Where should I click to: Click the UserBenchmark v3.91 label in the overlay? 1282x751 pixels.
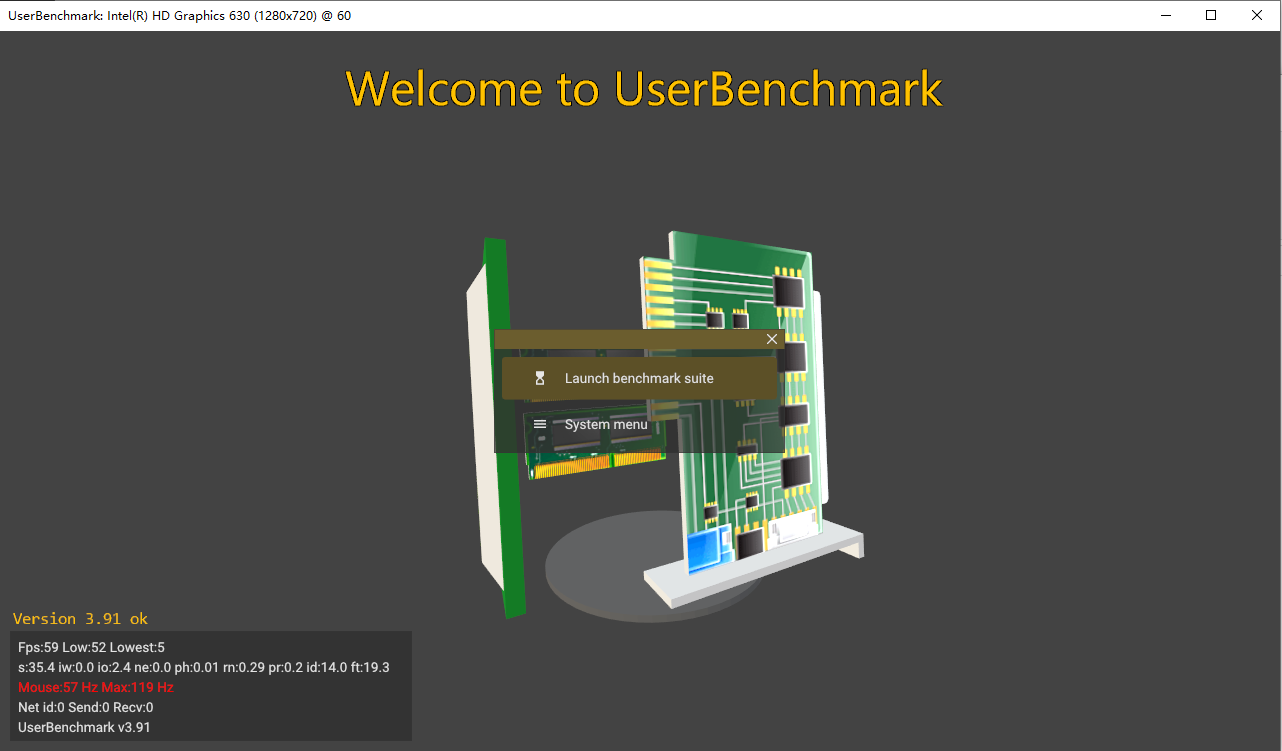pos(83,727)
